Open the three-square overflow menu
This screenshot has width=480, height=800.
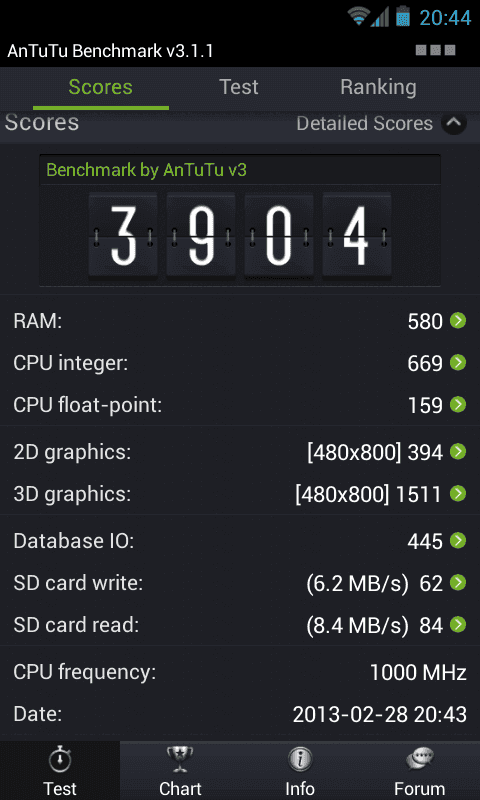pyautogui.click(x=435, y=50)
